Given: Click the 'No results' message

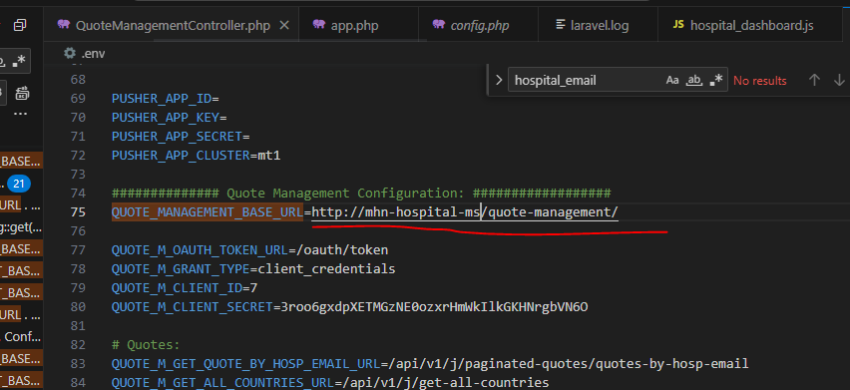Looking at the screenshot, I should [759, 81].
